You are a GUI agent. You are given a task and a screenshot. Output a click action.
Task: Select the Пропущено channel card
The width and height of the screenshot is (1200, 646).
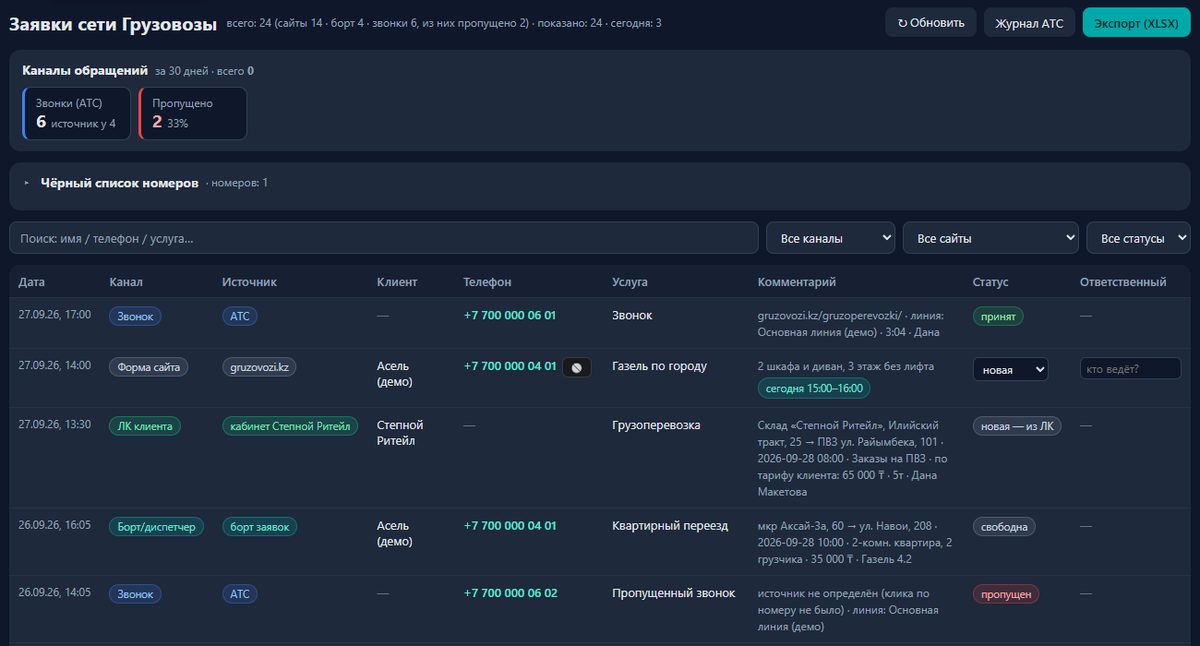click(192, 113)
